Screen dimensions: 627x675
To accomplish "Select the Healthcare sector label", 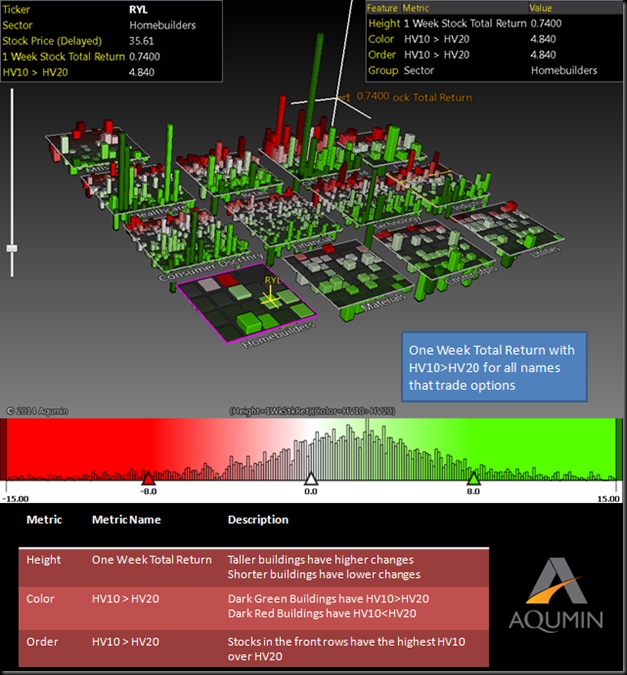I will point(159,211).
